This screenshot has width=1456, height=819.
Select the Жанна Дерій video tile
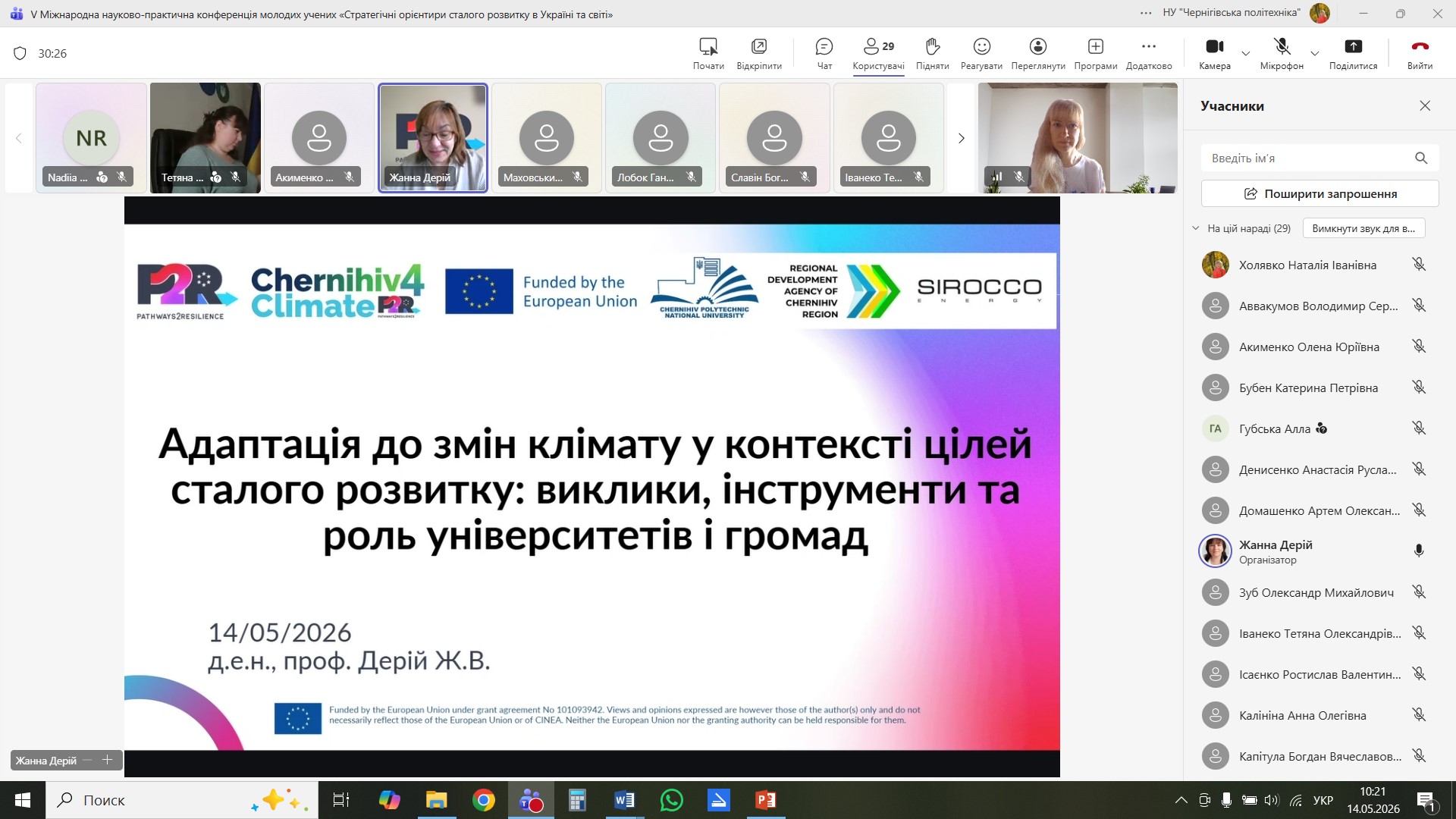pos(433,138)
